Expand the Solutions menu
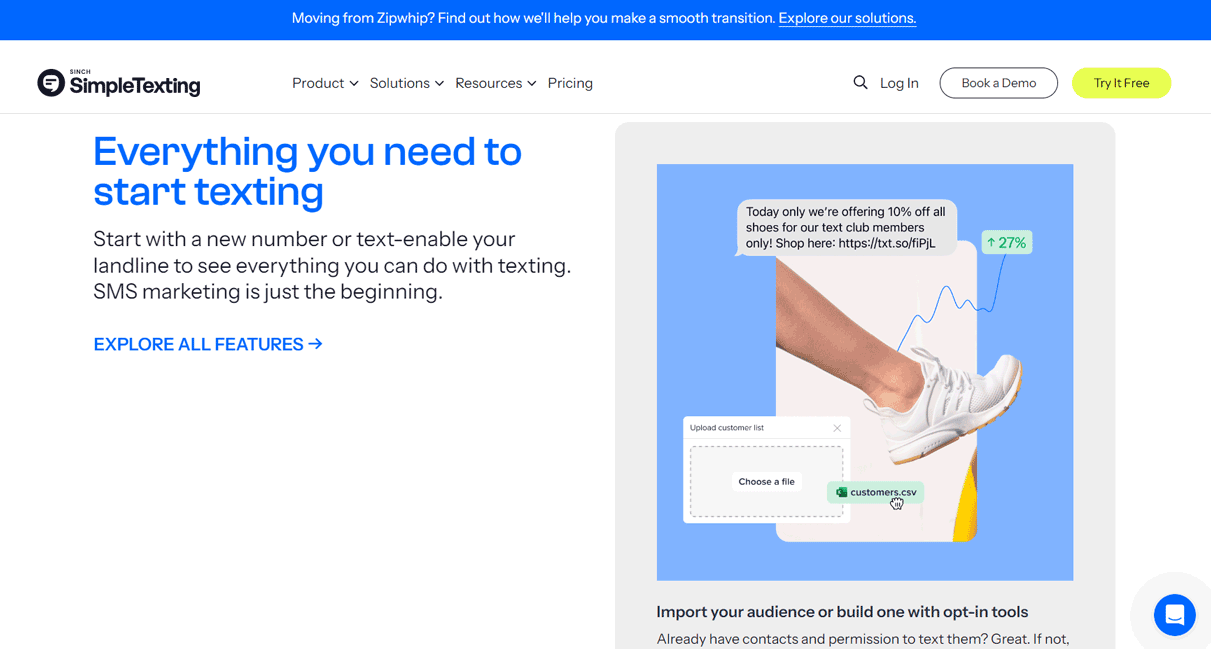The width and height of the screenshot is (1211, 649). [407, 83]
